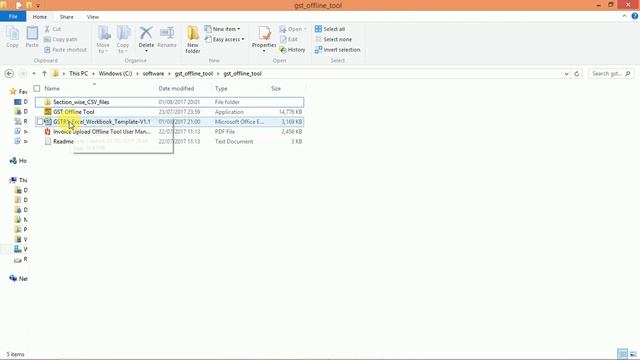The image size is (640, 360).
Task: Click Select all
Action: point(330,29)
